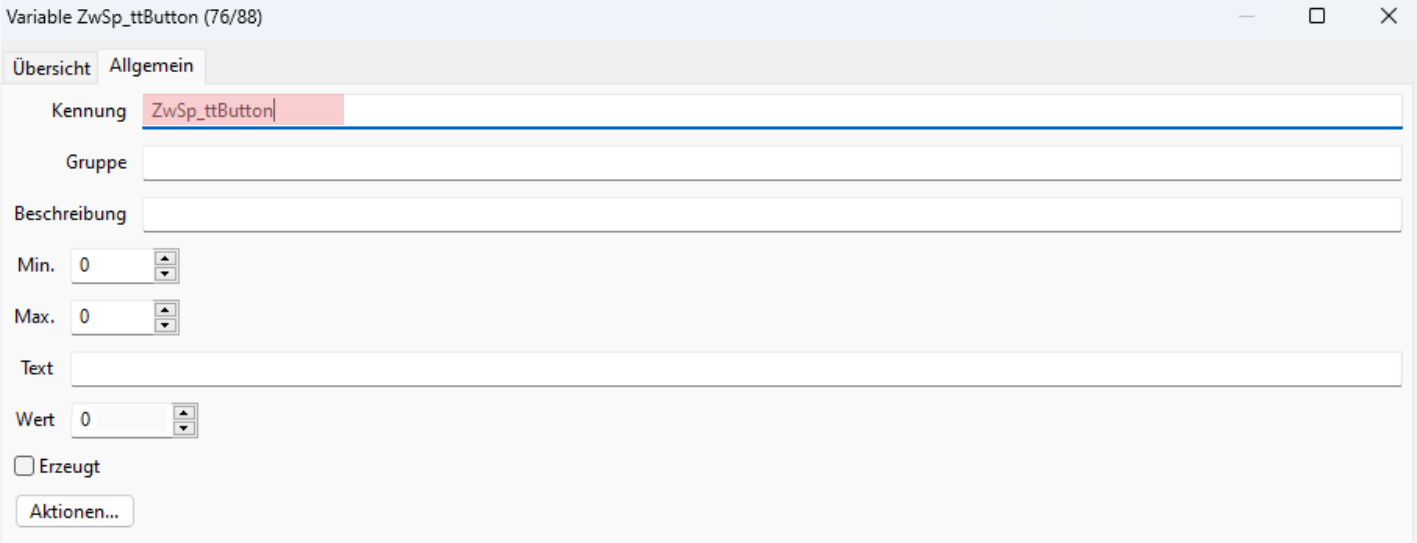Maximize the Variable ZwSp_ttButton window

coord(1317,16)
